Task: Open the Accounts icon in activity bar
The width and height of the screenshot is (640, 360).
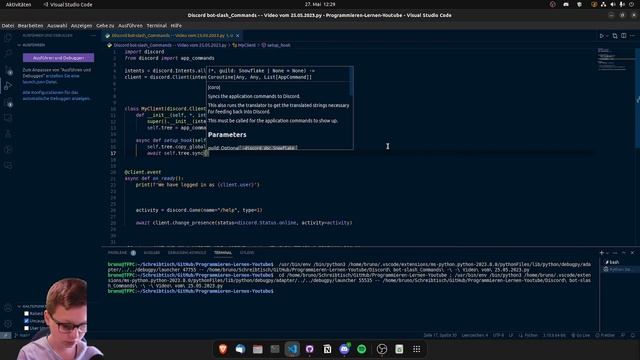Action: coord(8,308)
